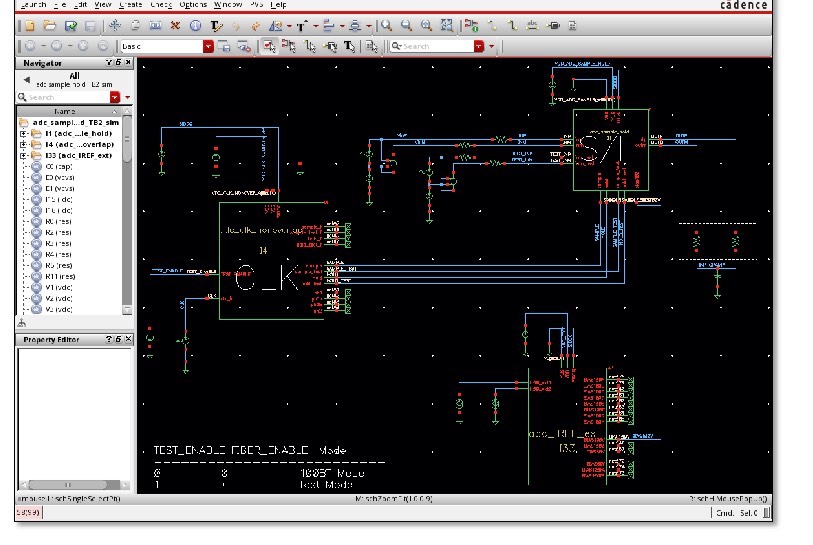Click the Navigator pin icon below tree
Image resolution: width=813 pixels, height=545 pixels.
tap(22, 323)
